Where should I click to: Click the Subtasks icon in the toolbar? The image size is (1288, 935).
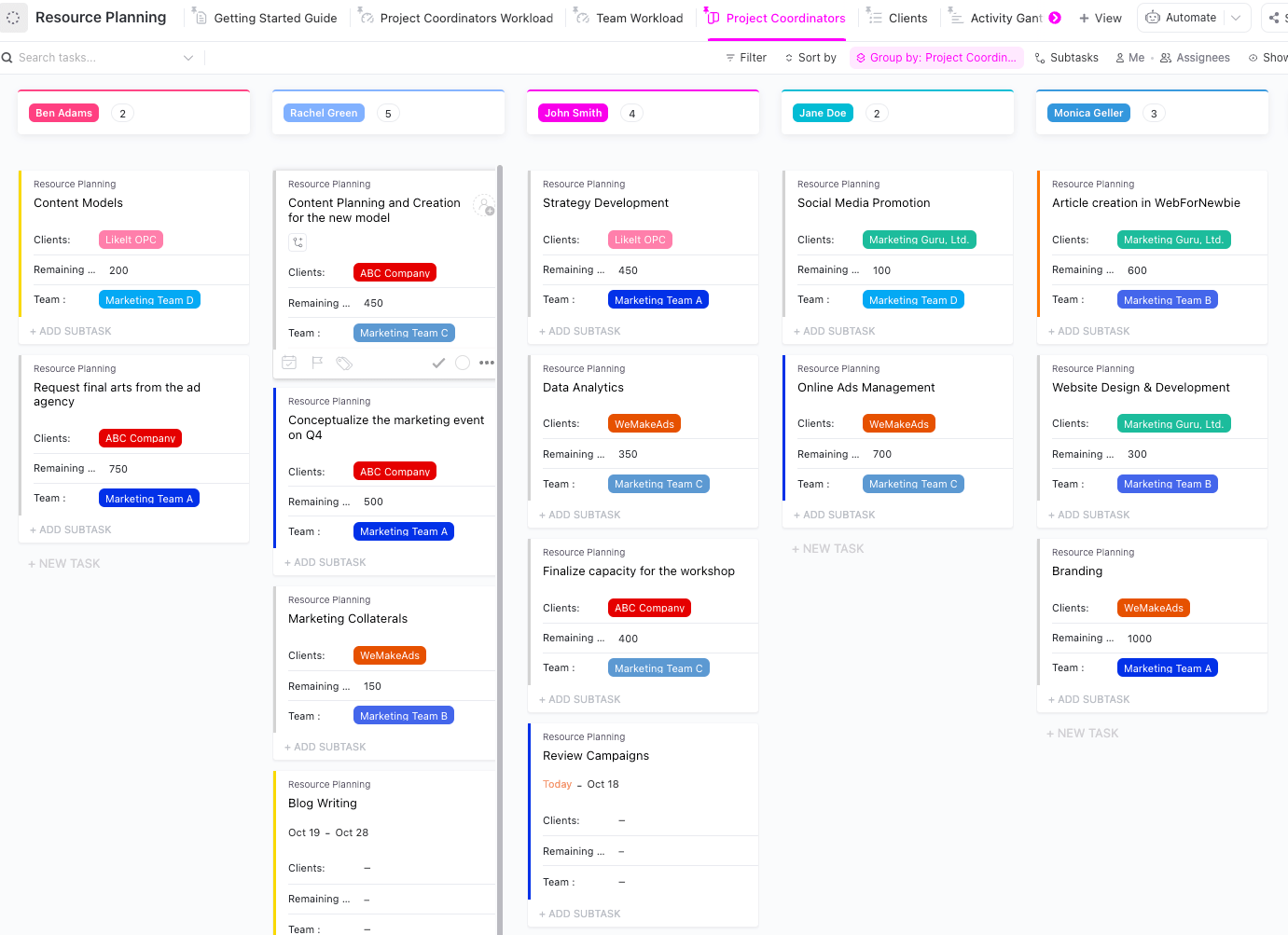coord(1040,58)
